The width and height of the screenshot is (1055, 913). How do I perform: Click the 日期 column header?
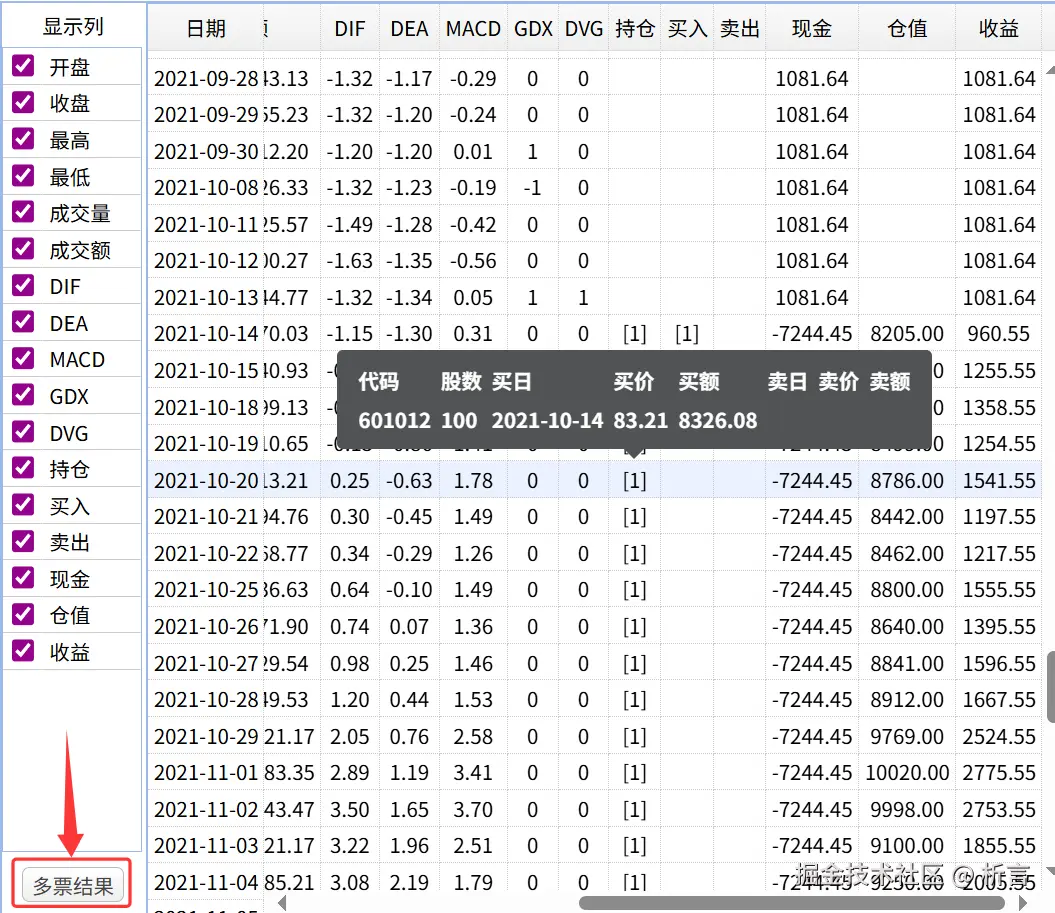click(205, 28)
